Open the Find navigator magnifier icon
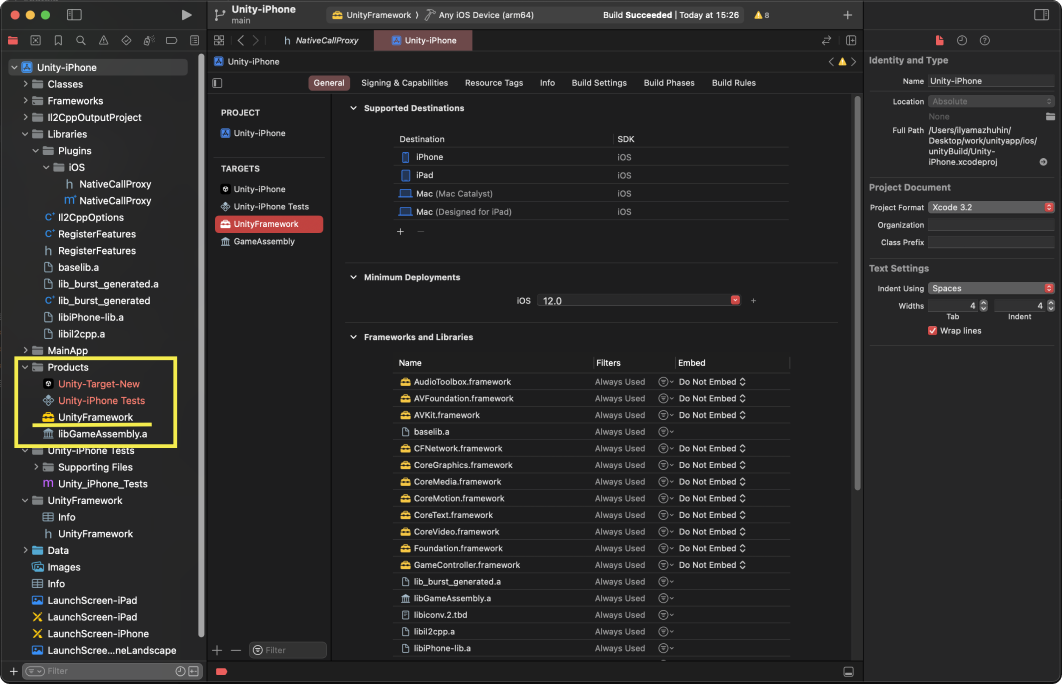Viewport: 1062px width, 684px height. (x=81, y=41)
